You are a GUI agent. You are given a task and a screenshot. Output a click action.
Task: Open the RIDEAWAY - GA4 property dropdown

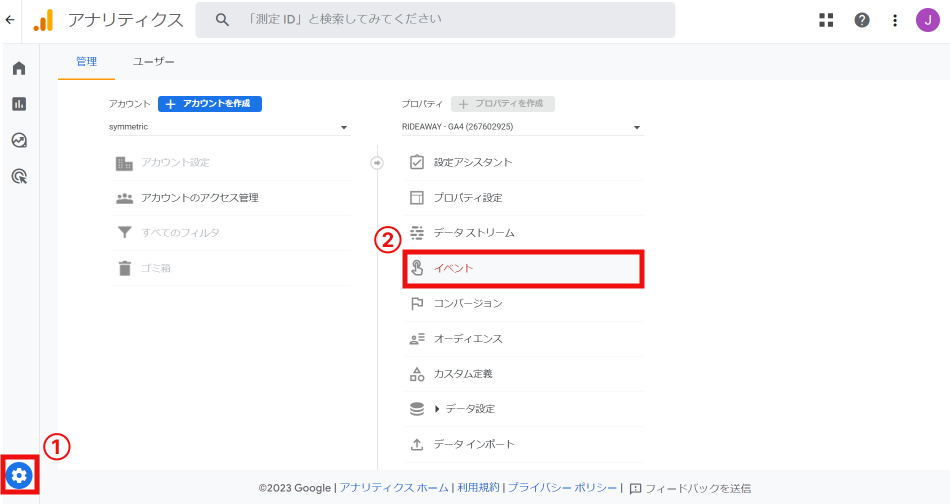[x=522, y=127]
